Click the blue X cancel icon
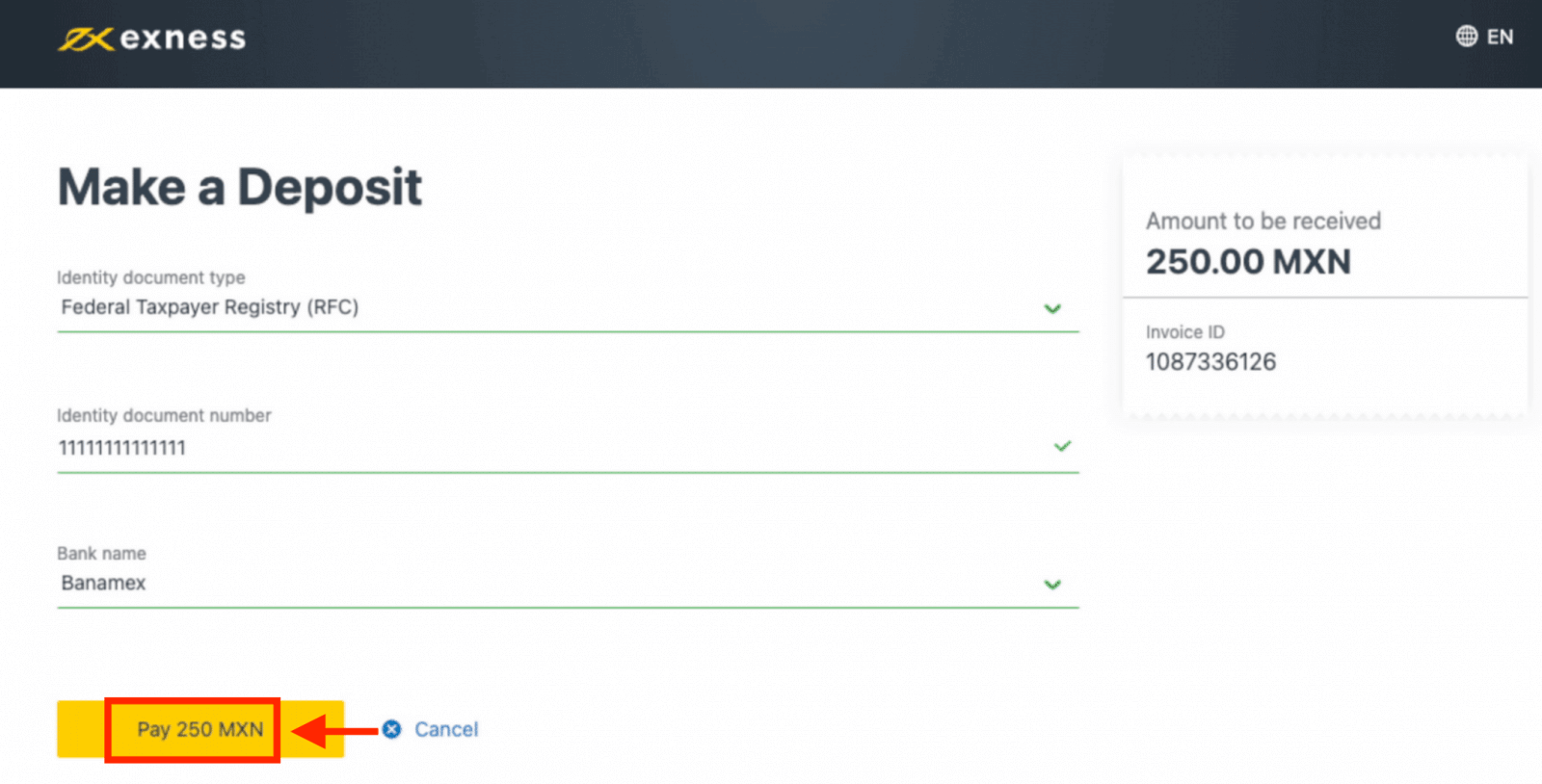Viewport: 1542px width, 784px height. pyautogui.click(x=391, y=729)
